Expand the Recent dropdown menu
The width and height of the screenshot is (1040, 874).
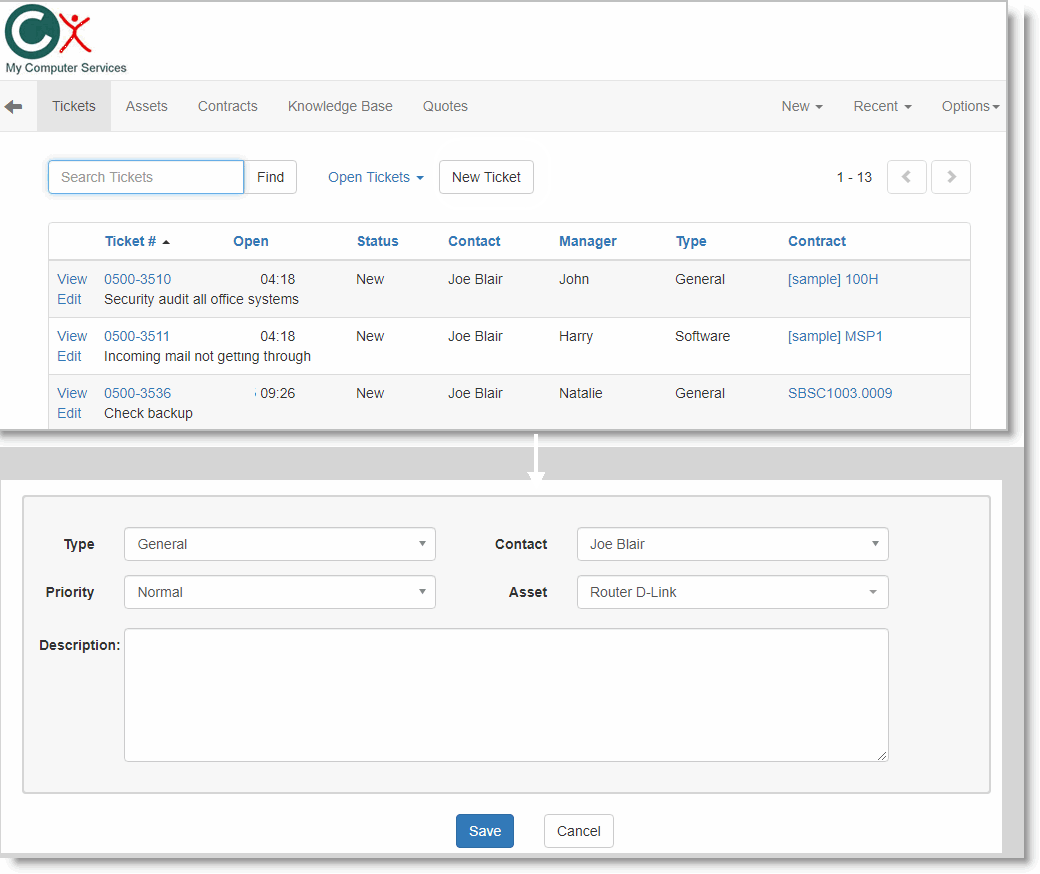point(882,106)
